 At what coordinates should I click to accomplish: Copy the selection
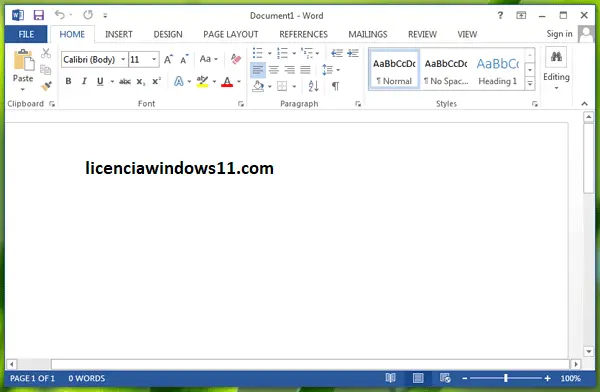click(x=46, y=70)
